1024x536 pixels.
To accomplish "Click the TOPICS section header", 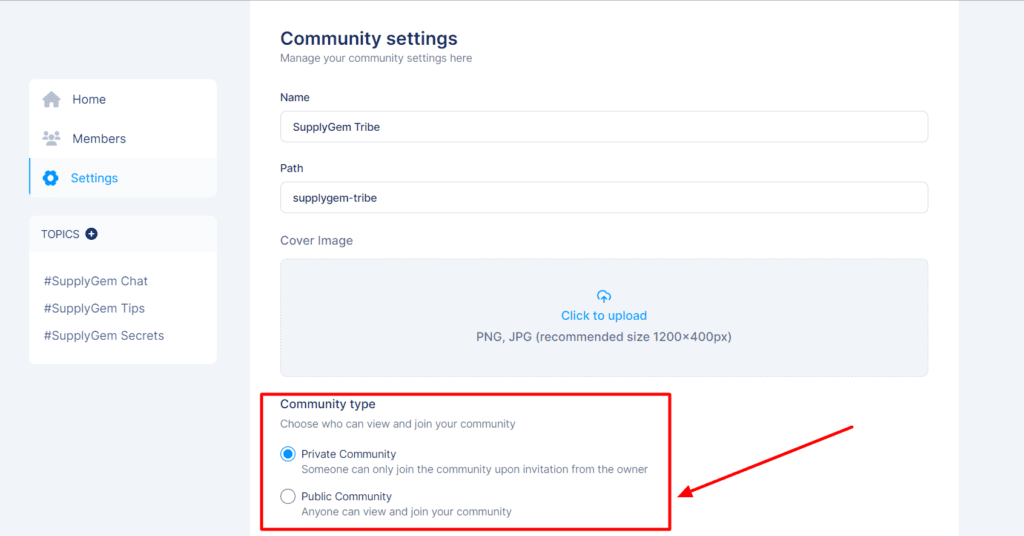I will [x=60, y=234].
